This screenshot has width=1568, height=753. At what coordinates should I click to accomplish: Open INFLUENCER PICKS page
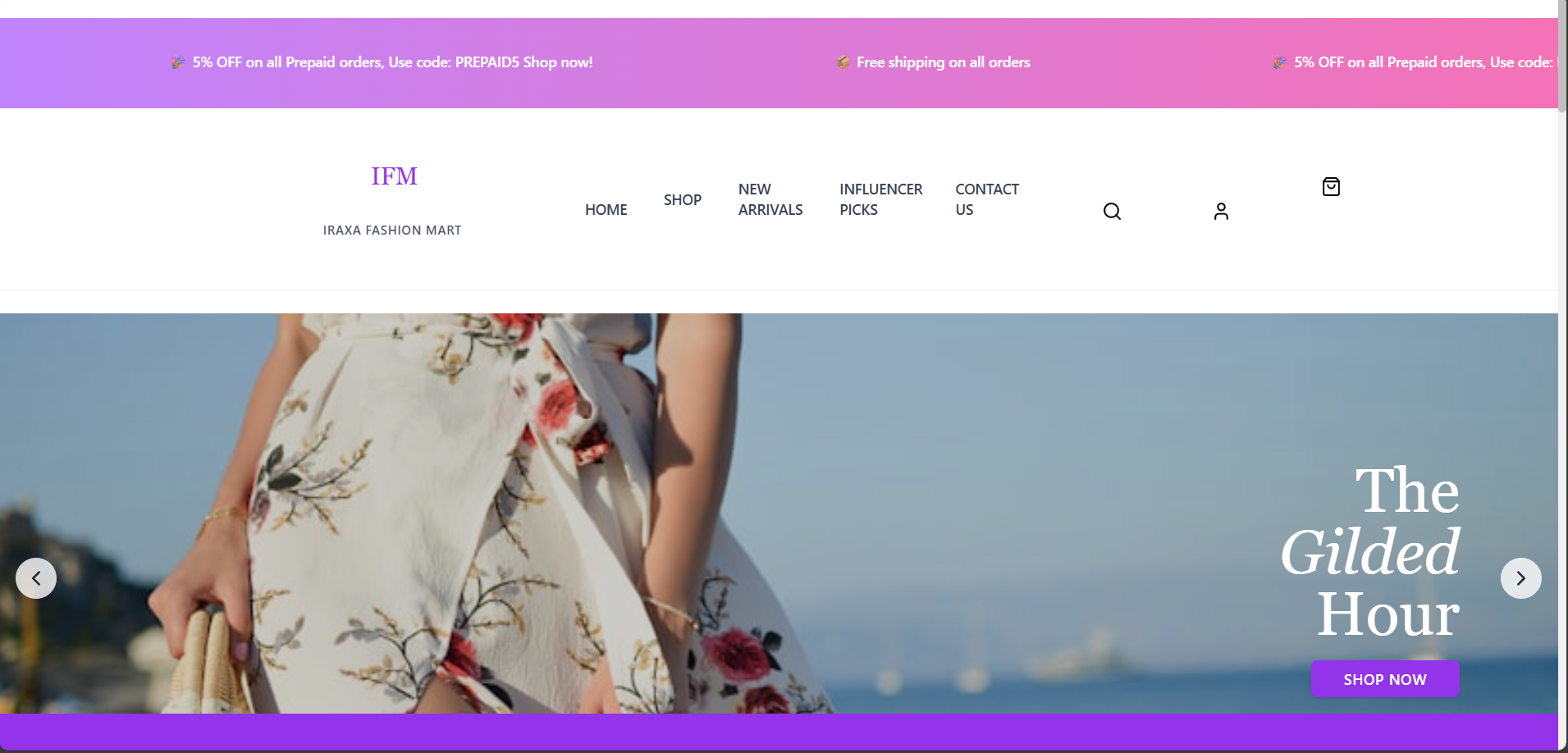[x=880, y=199]
